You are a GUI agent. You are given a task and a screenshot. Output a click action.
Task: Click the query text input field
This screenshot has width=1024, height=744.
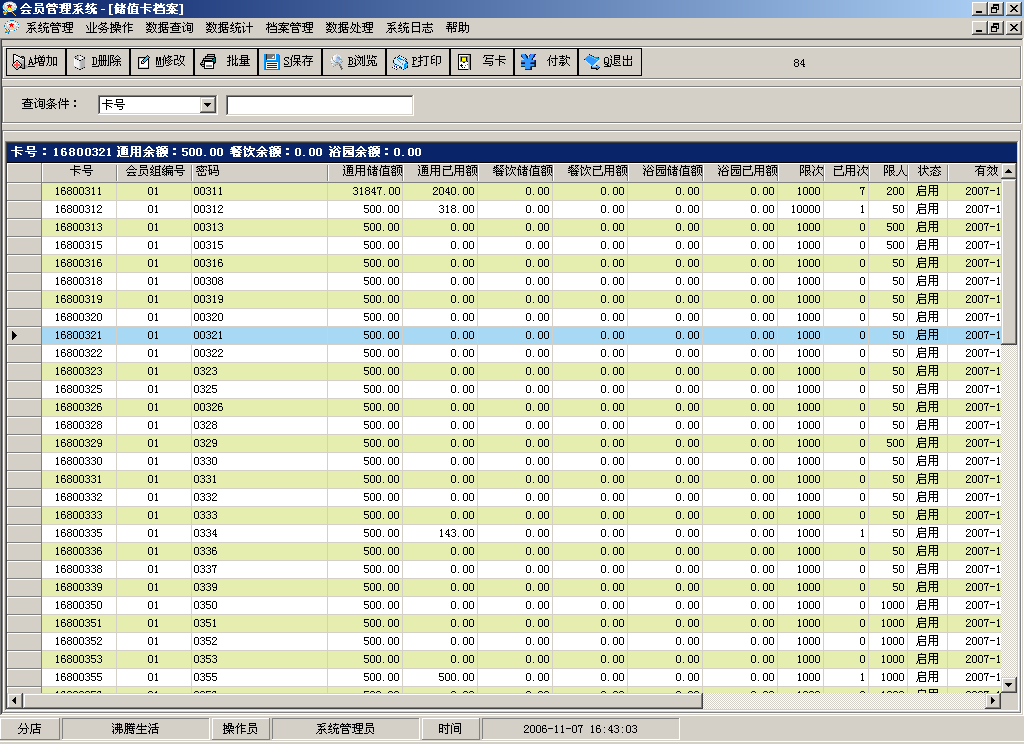tap(319, 105)
